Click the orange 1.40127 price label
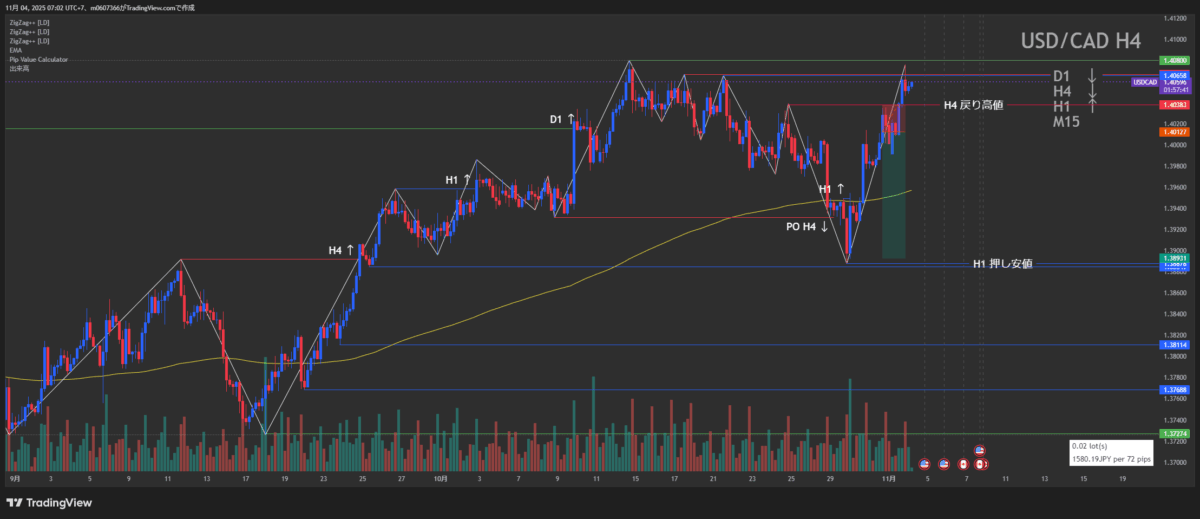1200x519 pixels. click(1172, 132)
